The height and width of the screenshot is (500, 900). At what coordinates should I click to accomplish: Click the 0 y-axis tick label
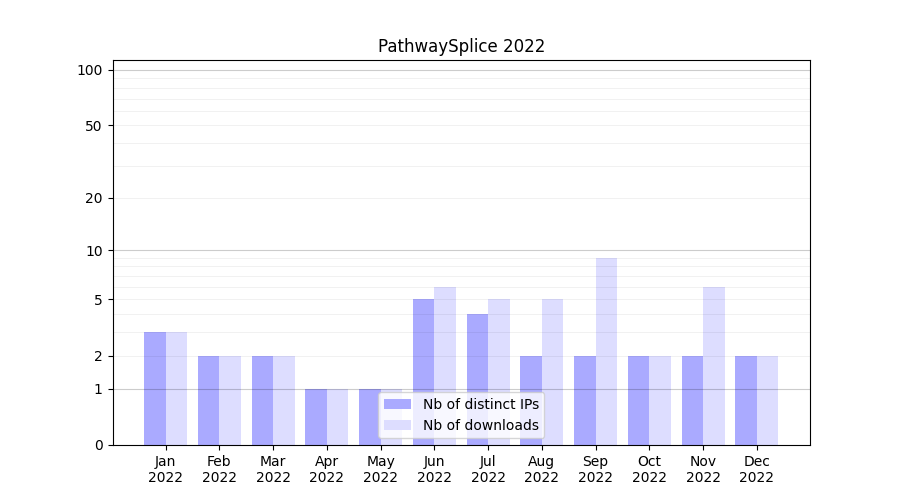click(x=98, y=445)
